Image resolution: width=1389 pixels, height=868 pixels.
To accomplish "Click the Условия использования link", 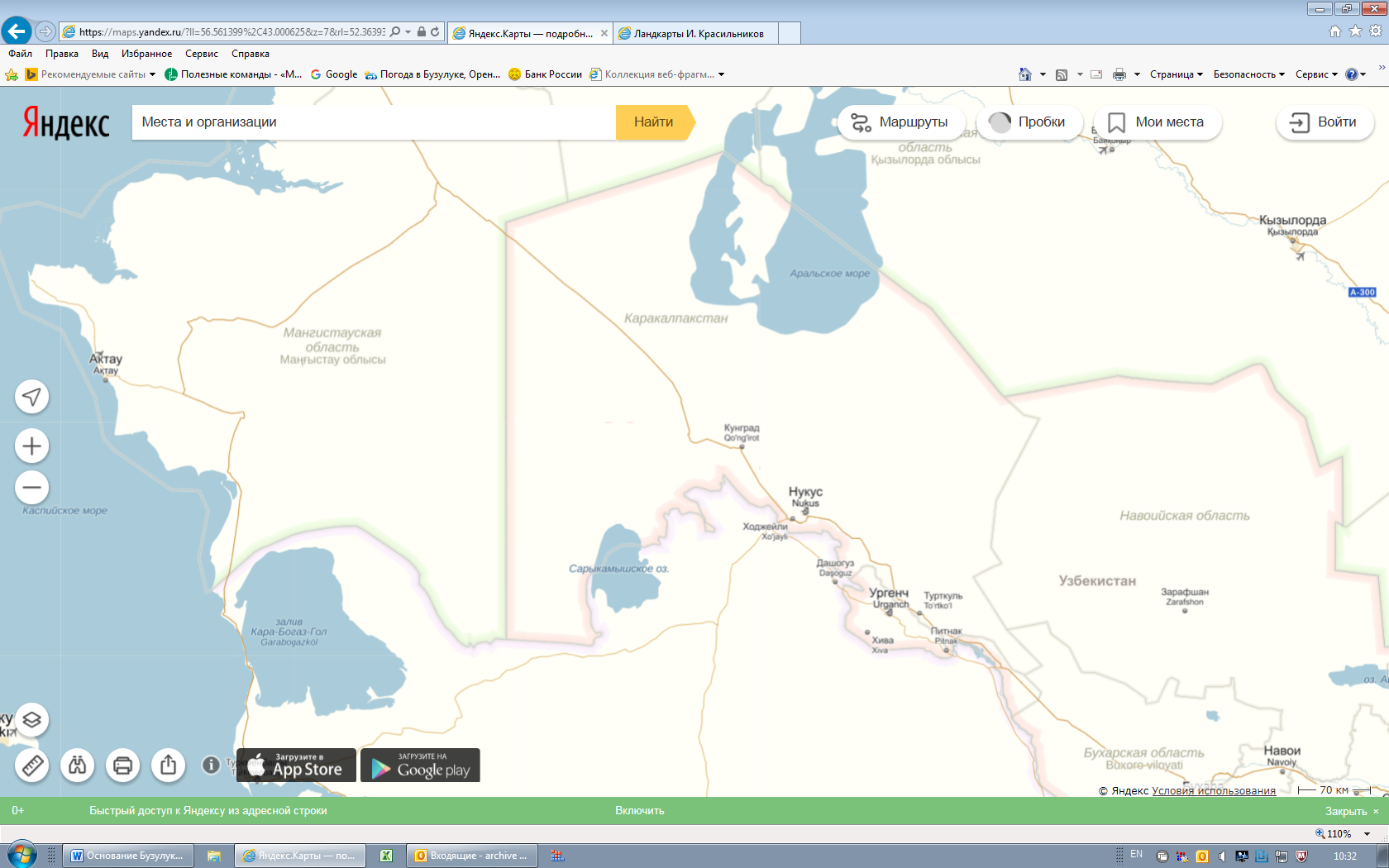I will click(x=1214, y=791).
